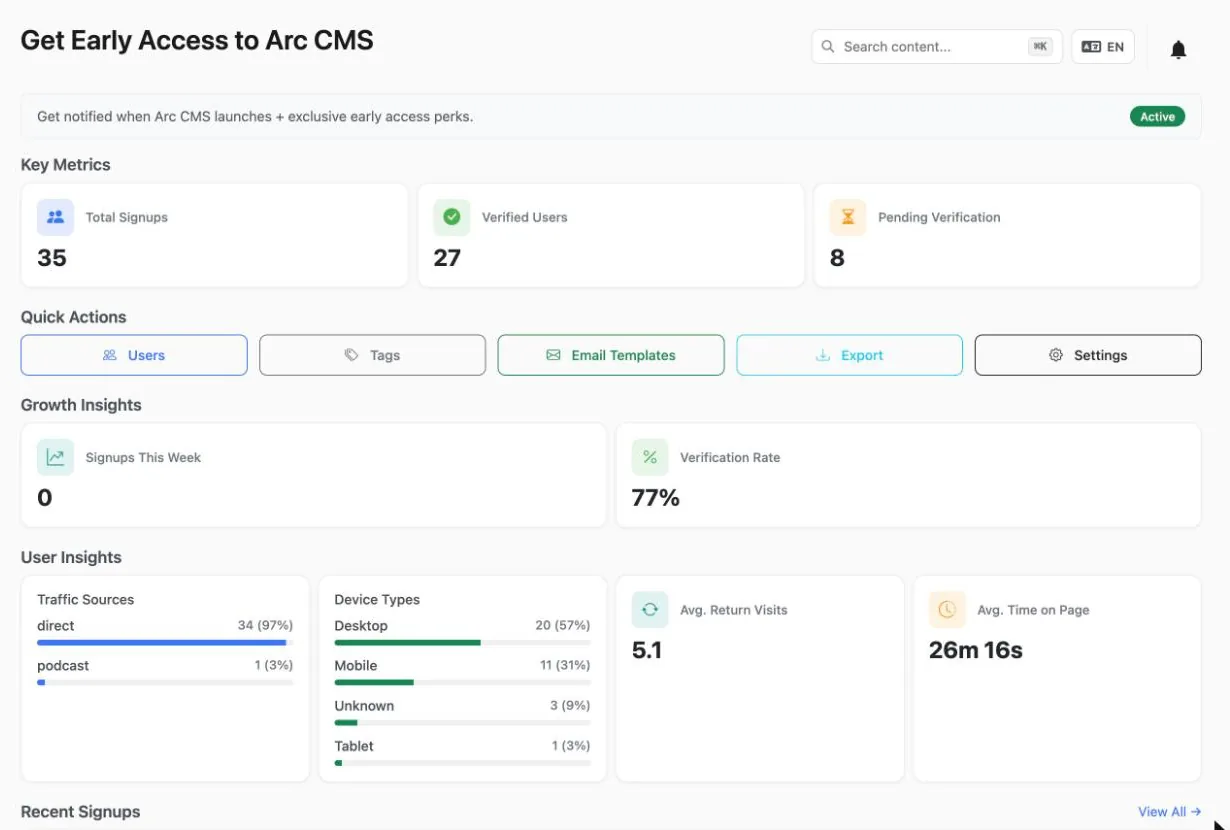
Task: Click the Mobile device type progress bar
Action: coord(462,682)
